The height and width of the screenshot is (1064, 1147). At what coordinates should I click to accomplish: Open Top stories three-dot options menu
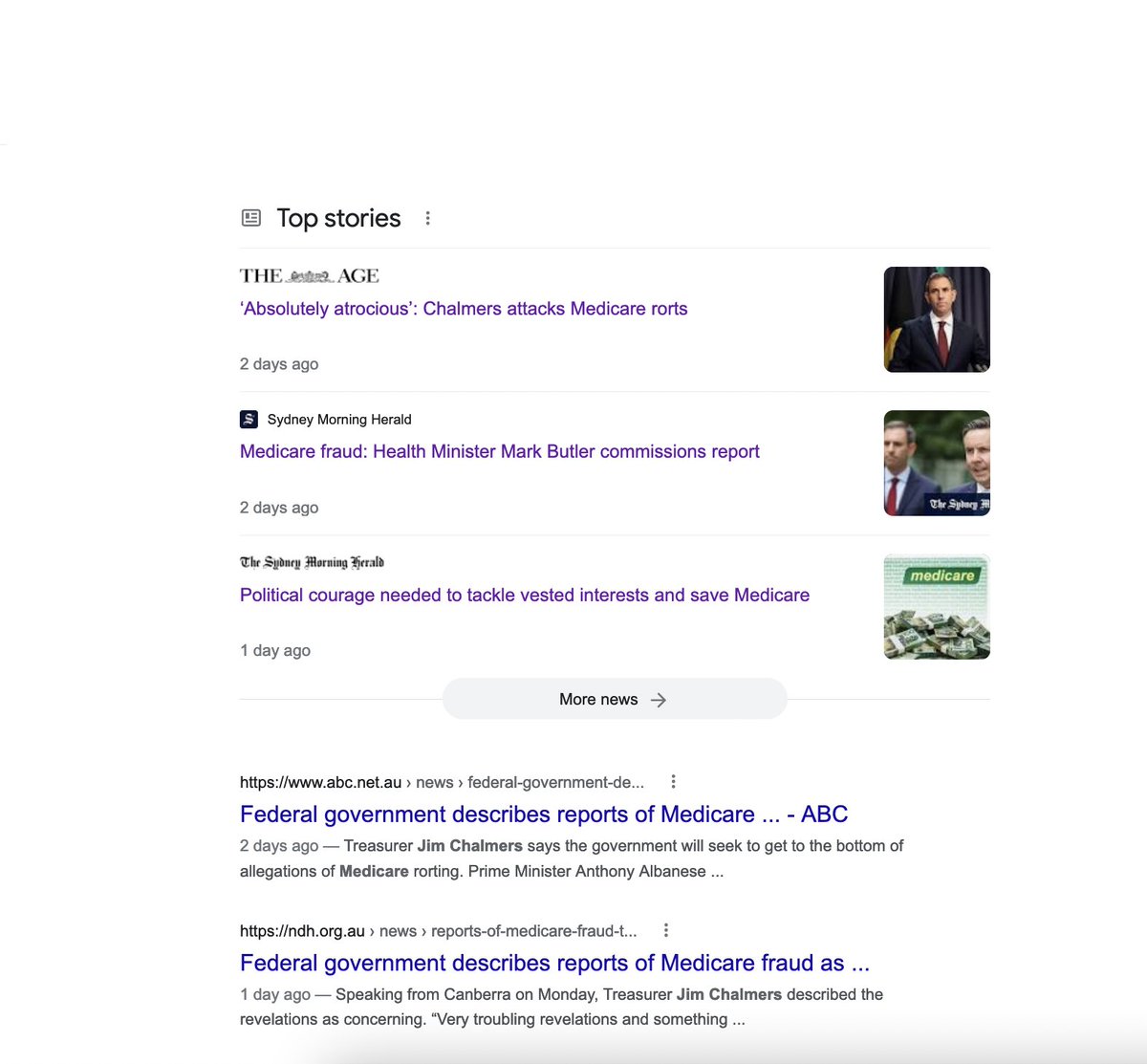click(427, 218)
